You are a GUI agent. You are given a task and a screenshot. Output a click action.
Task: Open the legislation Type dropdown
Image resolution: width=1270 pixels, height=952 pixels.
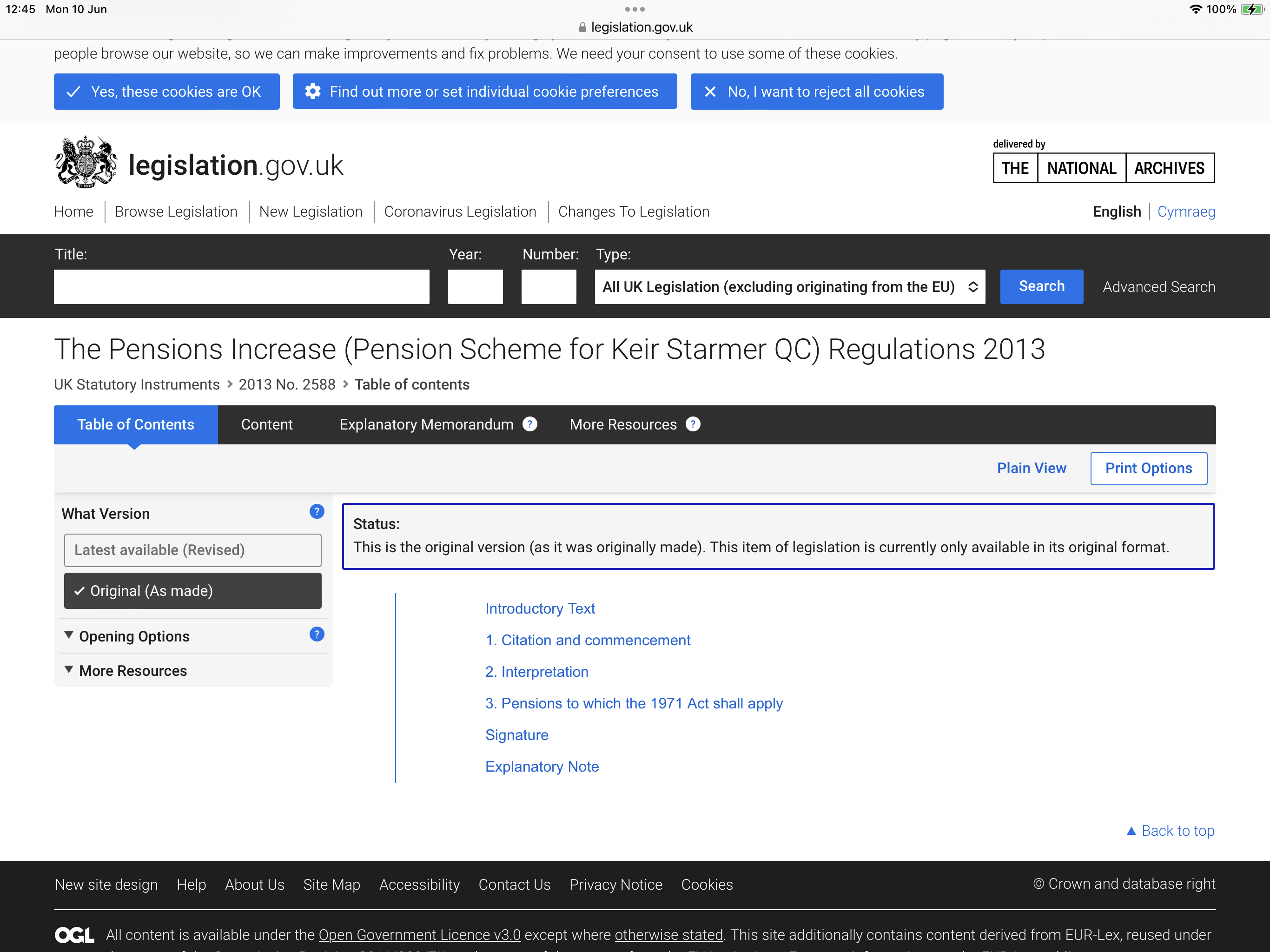(x=789, y=286)
